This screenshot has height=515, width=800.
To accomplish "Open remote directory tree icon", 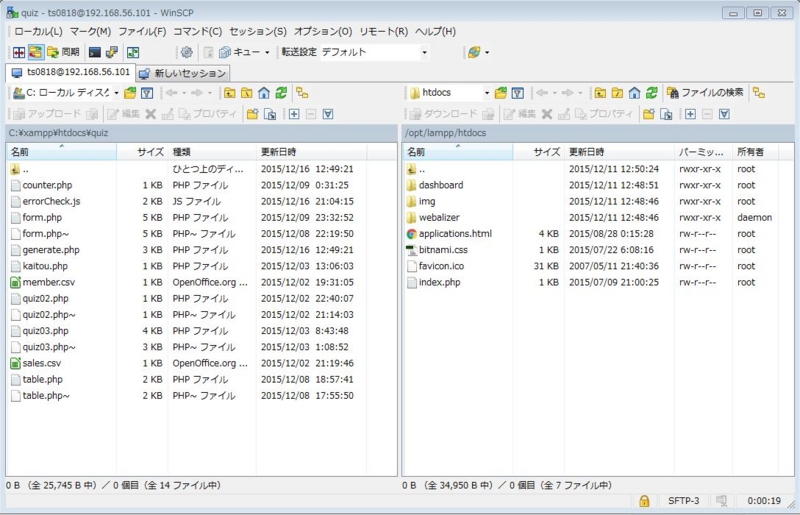I will point(759,93).
